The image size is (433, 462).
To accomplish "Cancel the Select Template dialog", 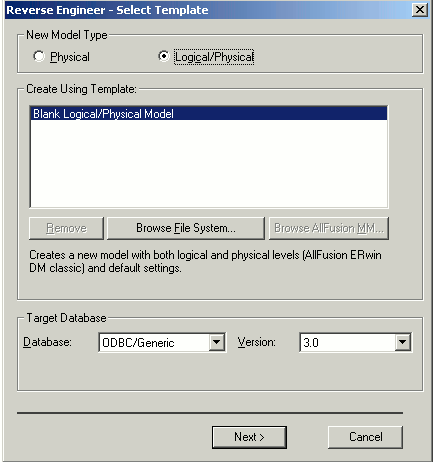I will (365, 437).
